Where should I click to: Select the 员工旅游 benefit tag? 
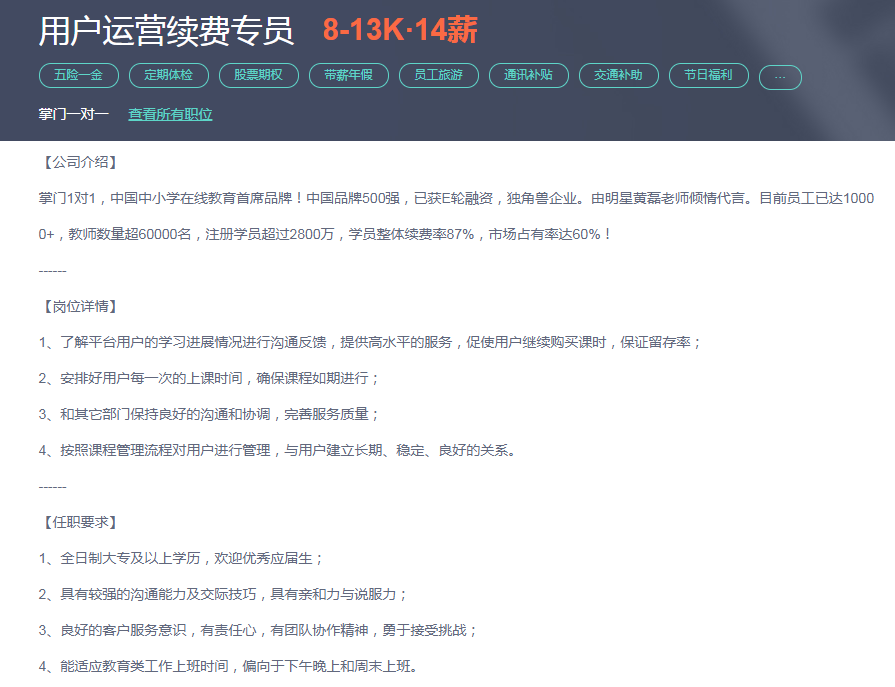pos(438,75)
